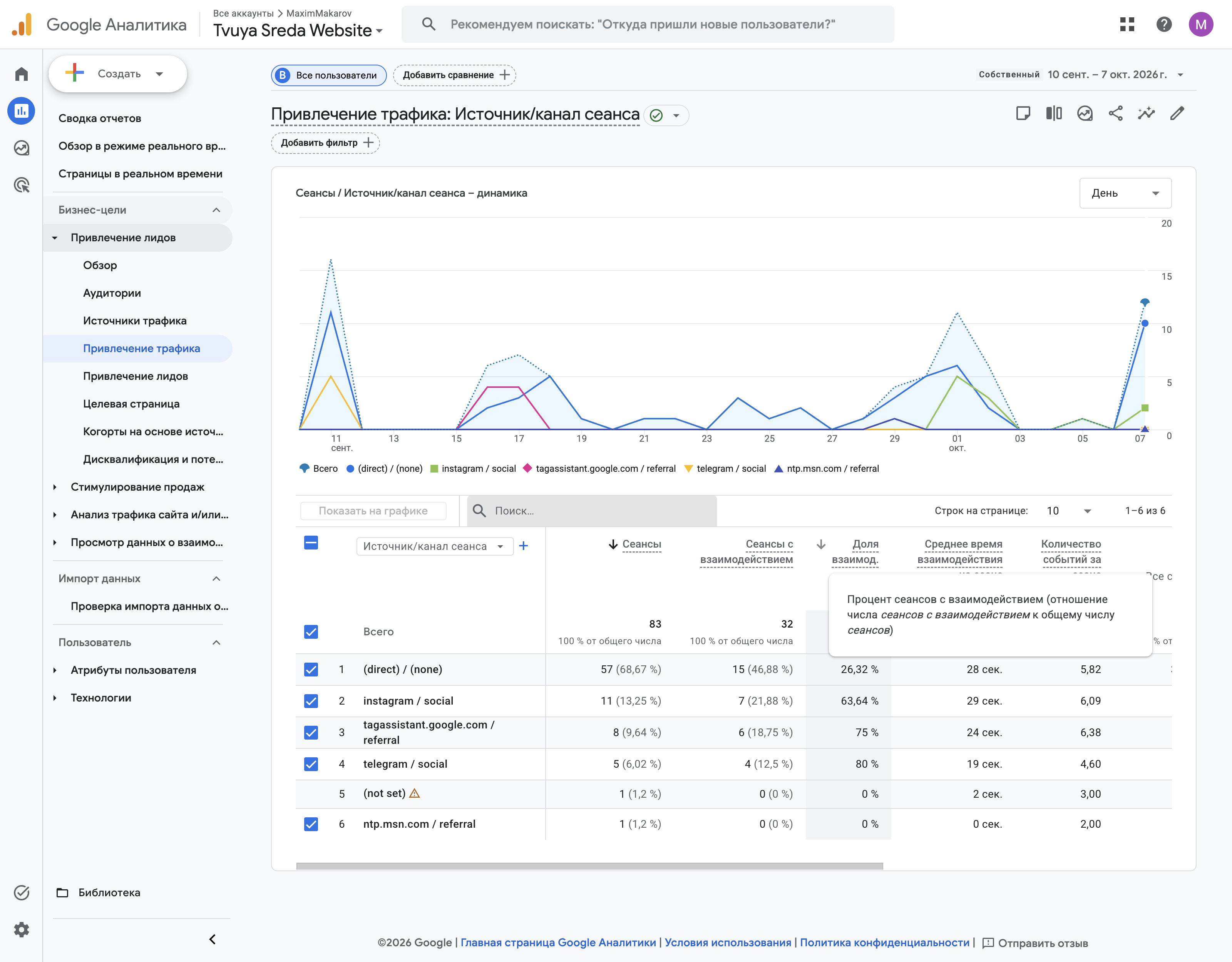Click the Создать button

coord(117,74)
